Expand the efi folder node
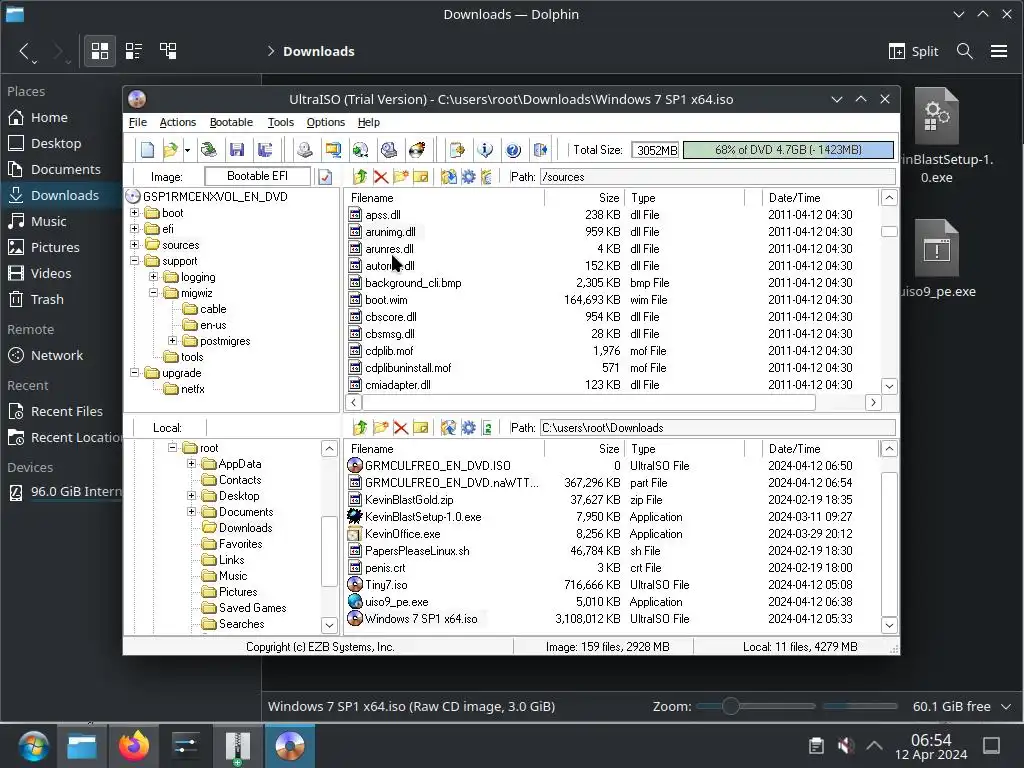Image resolution: width=1024 pixels, height=768 pixels. (x=134, y=229)
